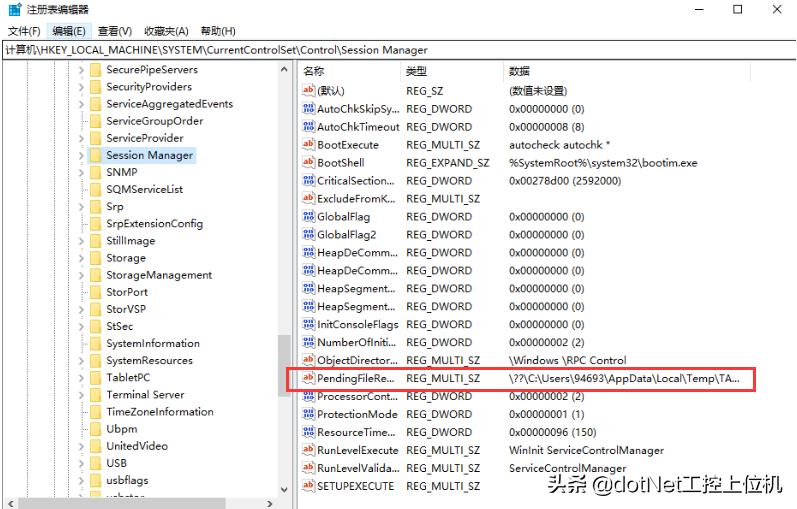Click the DWORD icon of GlobalFlag2

coord(308,234)
